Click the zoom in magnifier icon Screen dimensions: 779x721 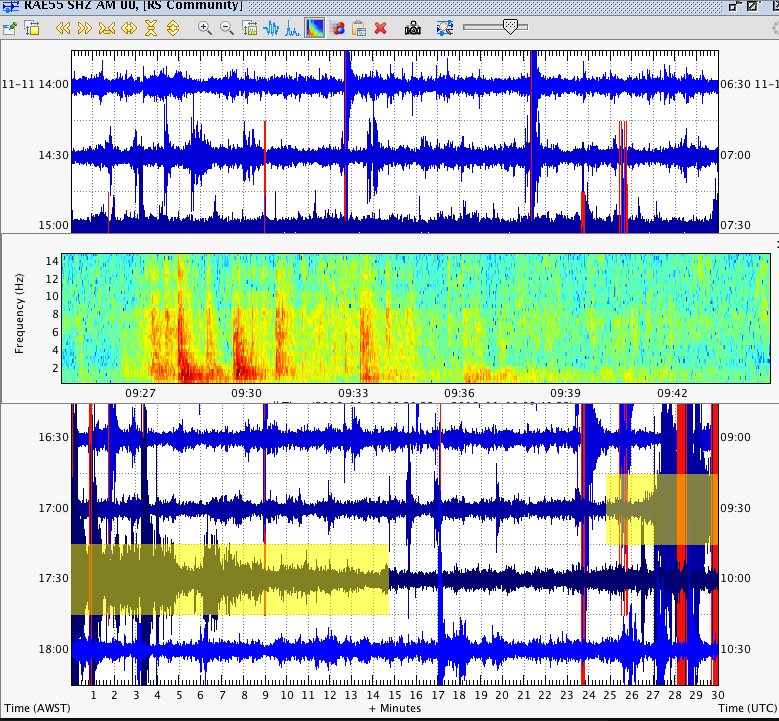pos(204,28)
